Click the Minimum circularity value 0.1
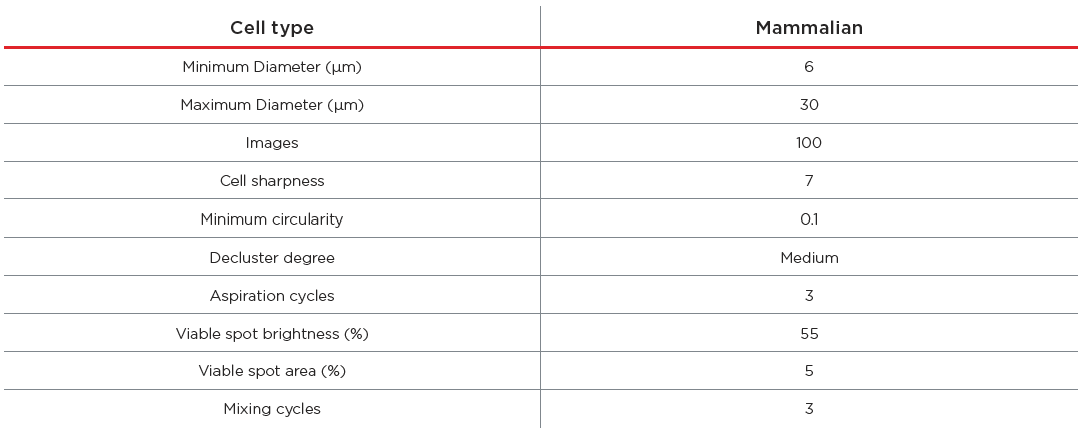Image resolution: width=1088 pixels, height=440 pixels. [809, 219]
